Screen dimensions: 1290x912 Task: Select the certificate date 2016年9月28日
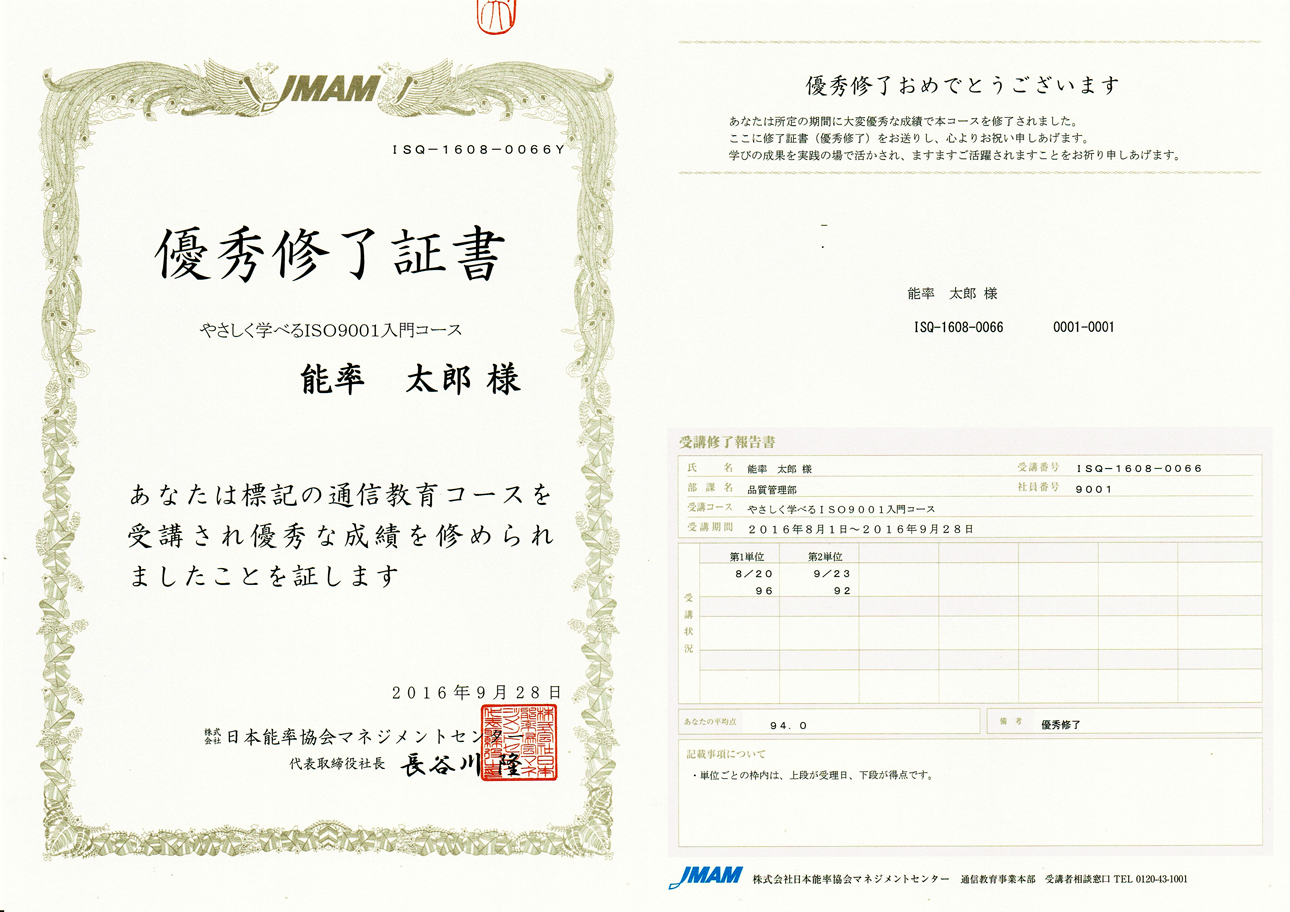coord(477,692)
